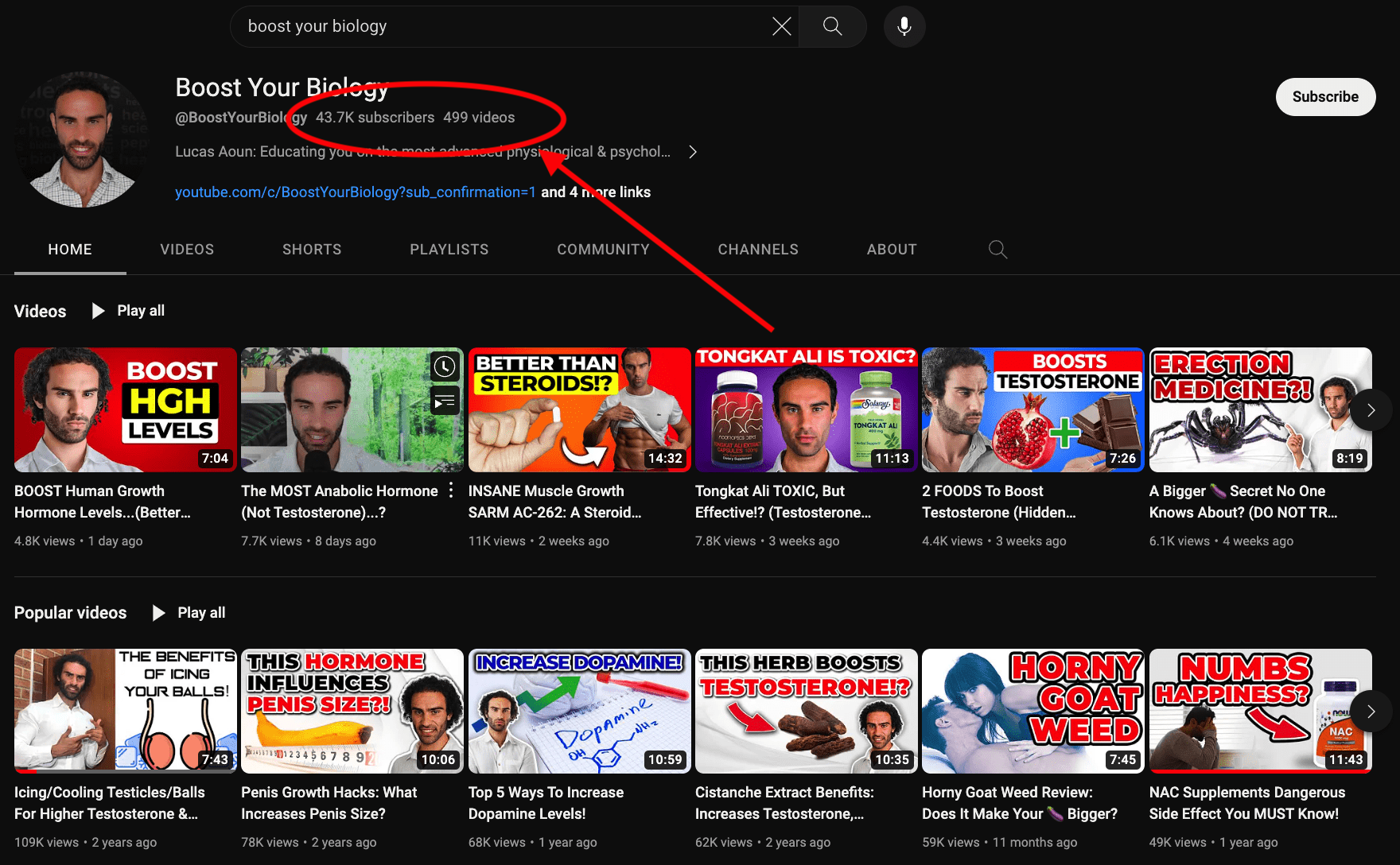Open the COMMUNITY tab
Viewport: 1400px width, 865px height.
click(603, 250)
